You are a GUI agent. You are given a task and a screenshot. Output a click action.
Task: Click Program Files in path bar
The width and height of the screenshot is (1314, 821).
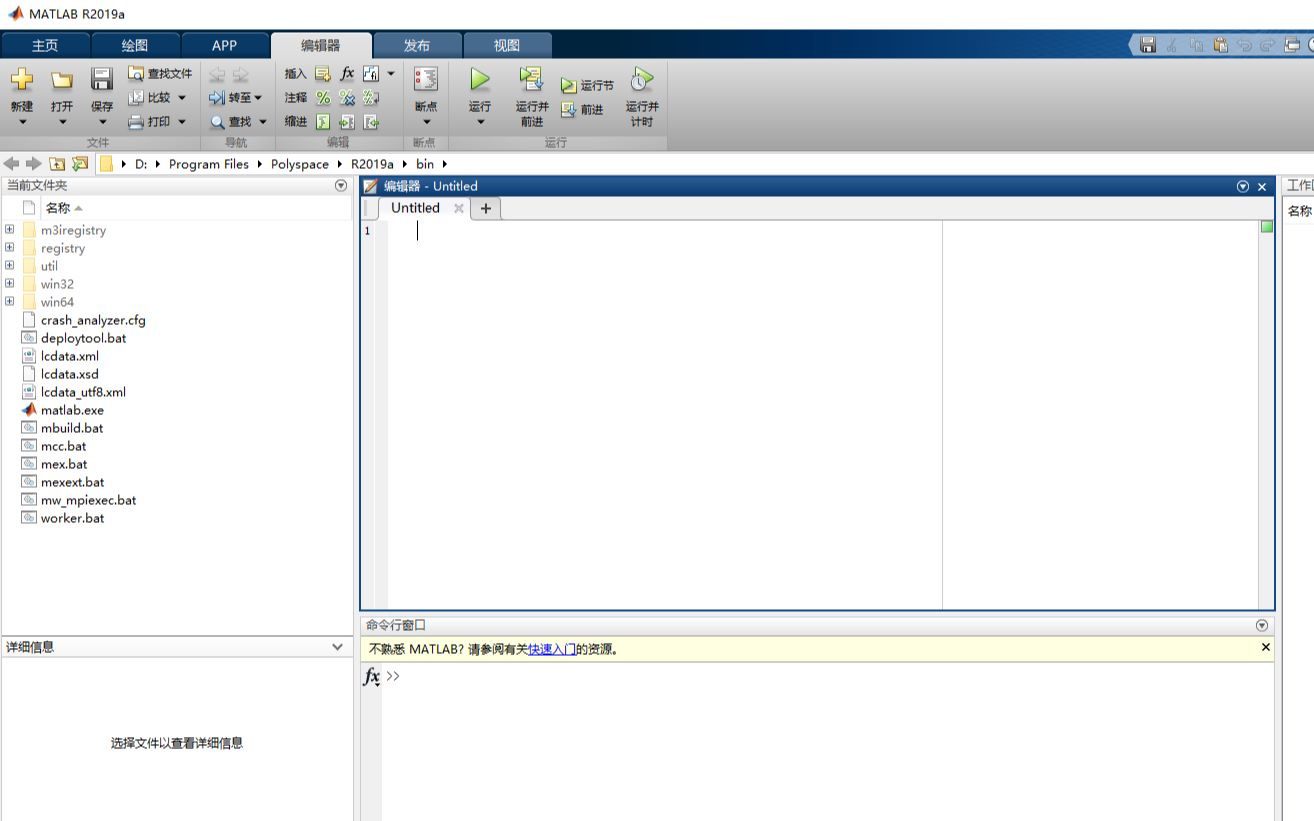click(x=209, y=164)
